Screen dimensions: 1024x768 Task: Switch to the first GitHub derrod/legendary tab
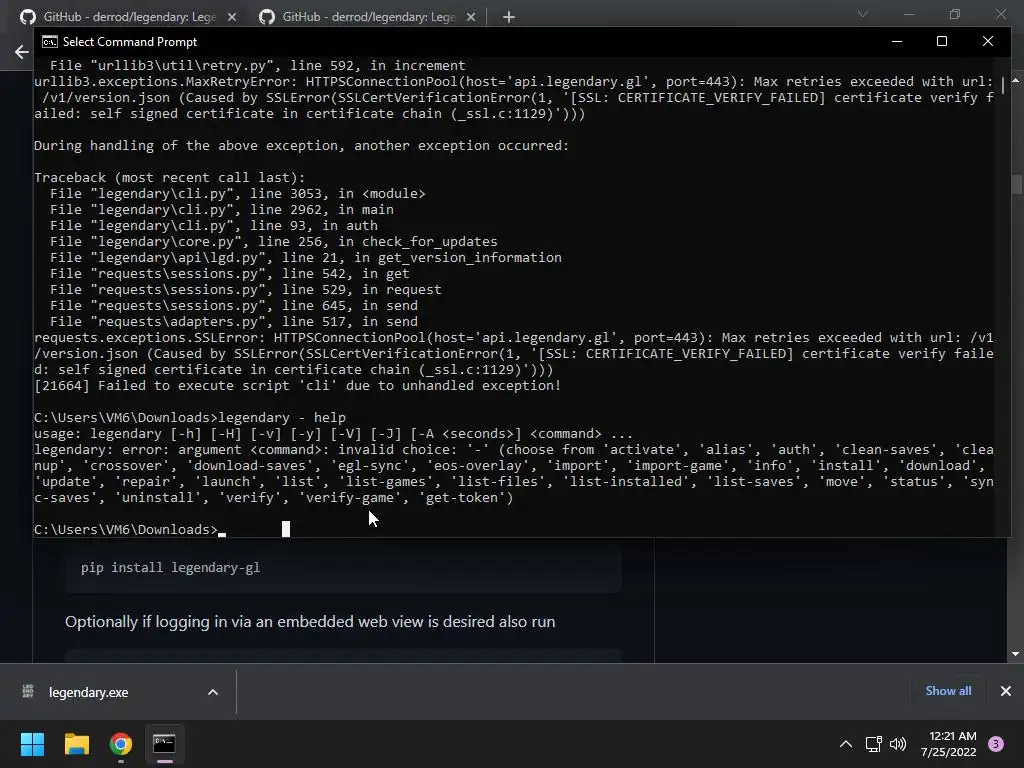point(129,17)
